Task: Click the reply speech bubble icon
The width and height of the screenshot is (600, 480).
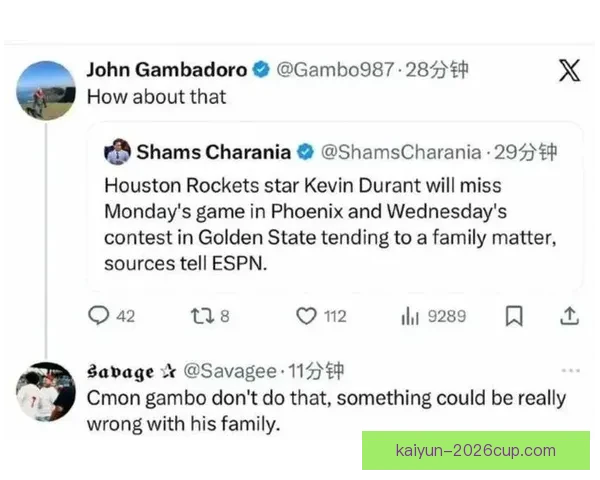Action: (x=98, y=316)
